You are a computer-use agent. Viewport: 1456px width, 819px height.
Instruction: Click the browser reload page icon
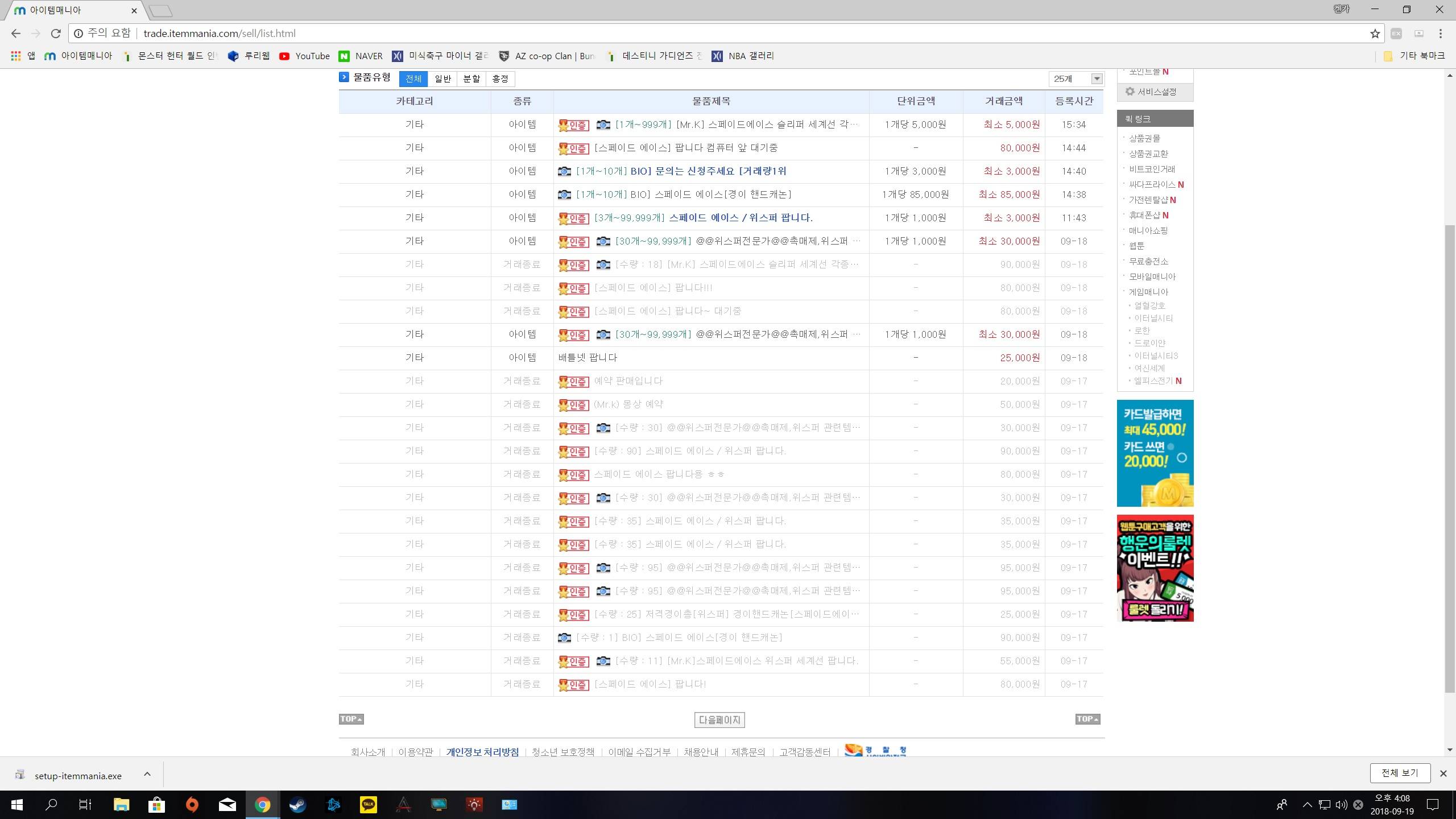tap(56, 34)
